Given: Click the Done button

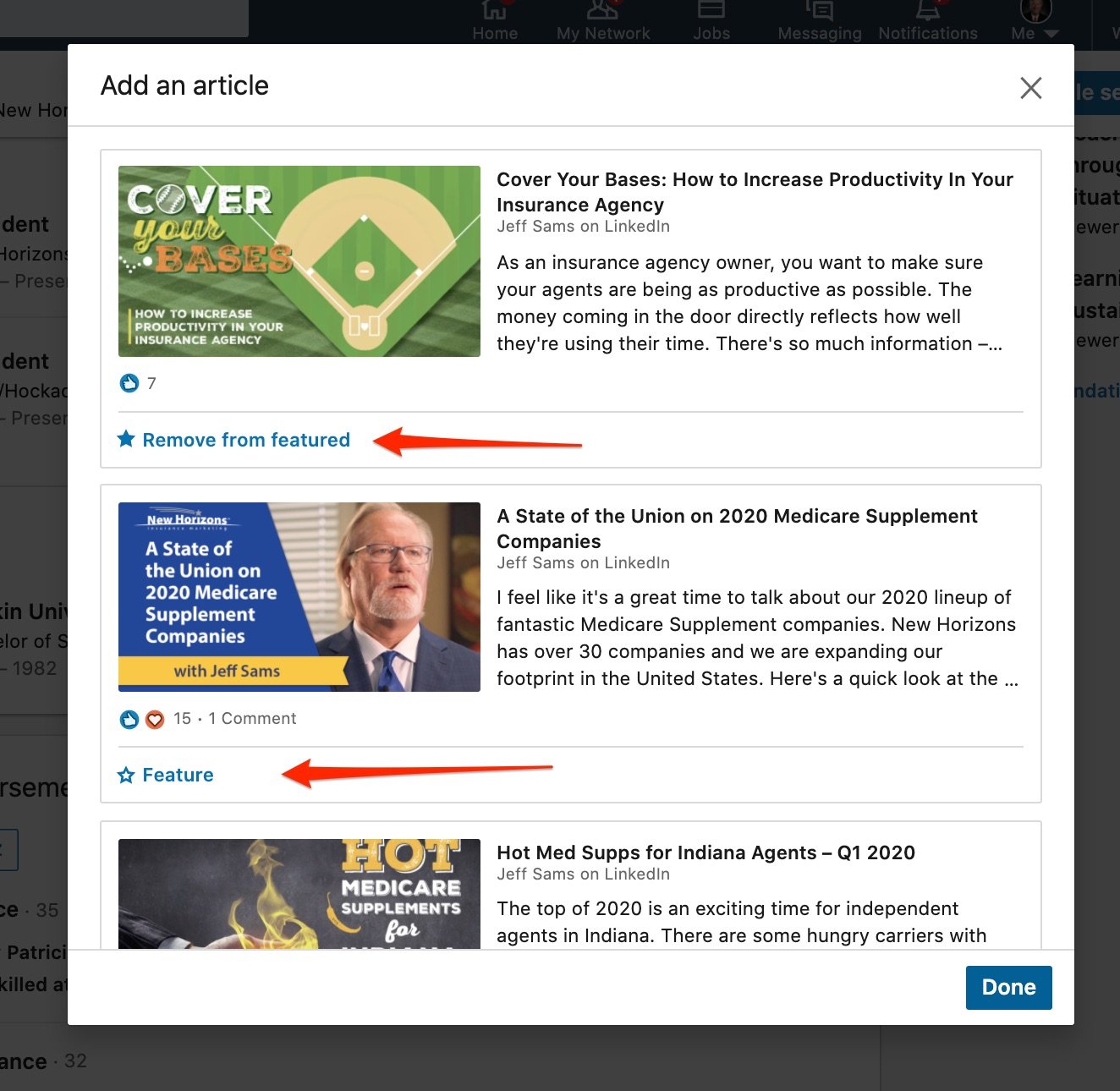Looking at the screenshot, I should [x=1008, y=987].
